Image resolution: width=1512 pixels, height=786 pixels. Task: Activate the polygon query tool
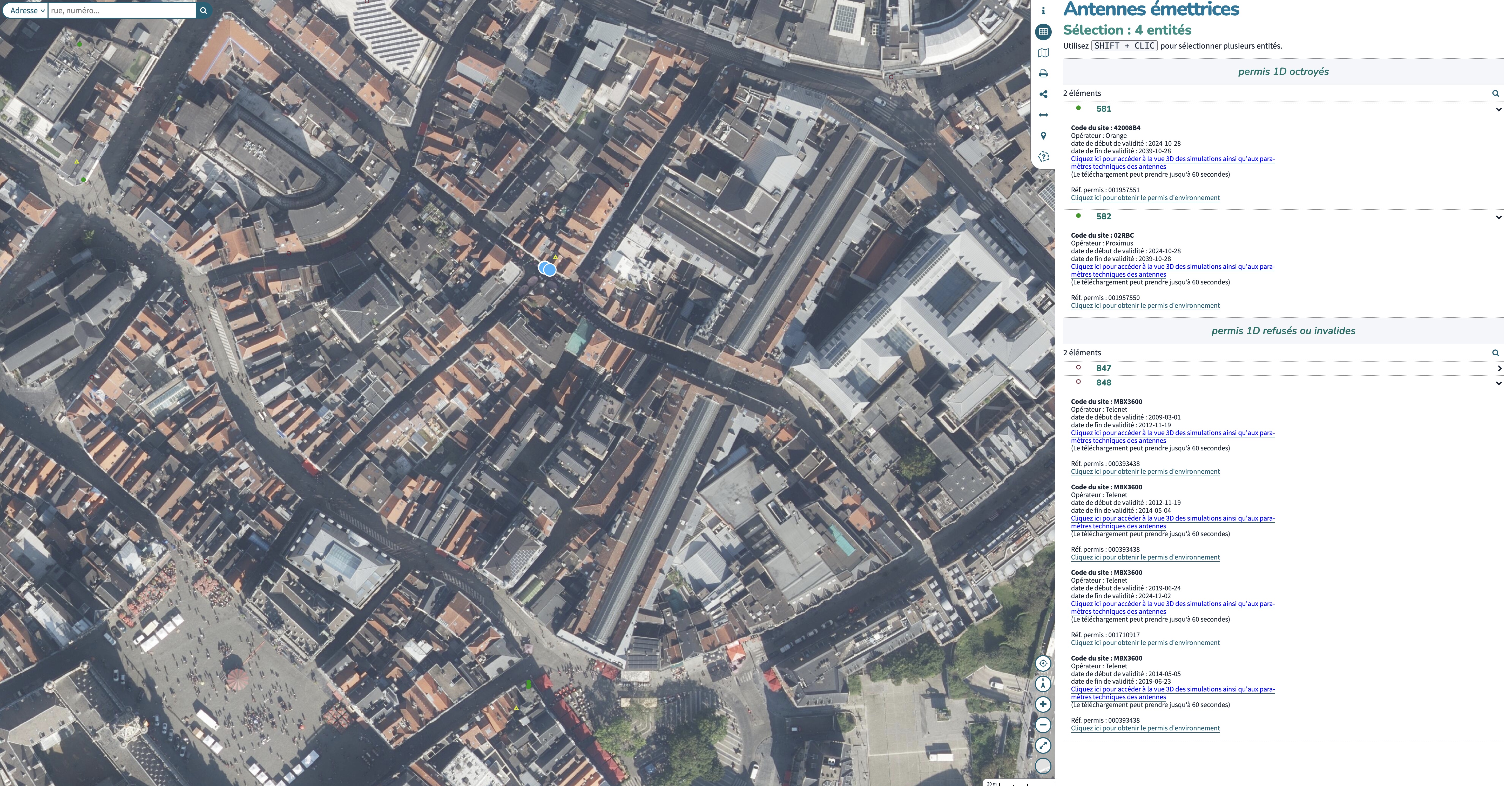[1043, 157]
